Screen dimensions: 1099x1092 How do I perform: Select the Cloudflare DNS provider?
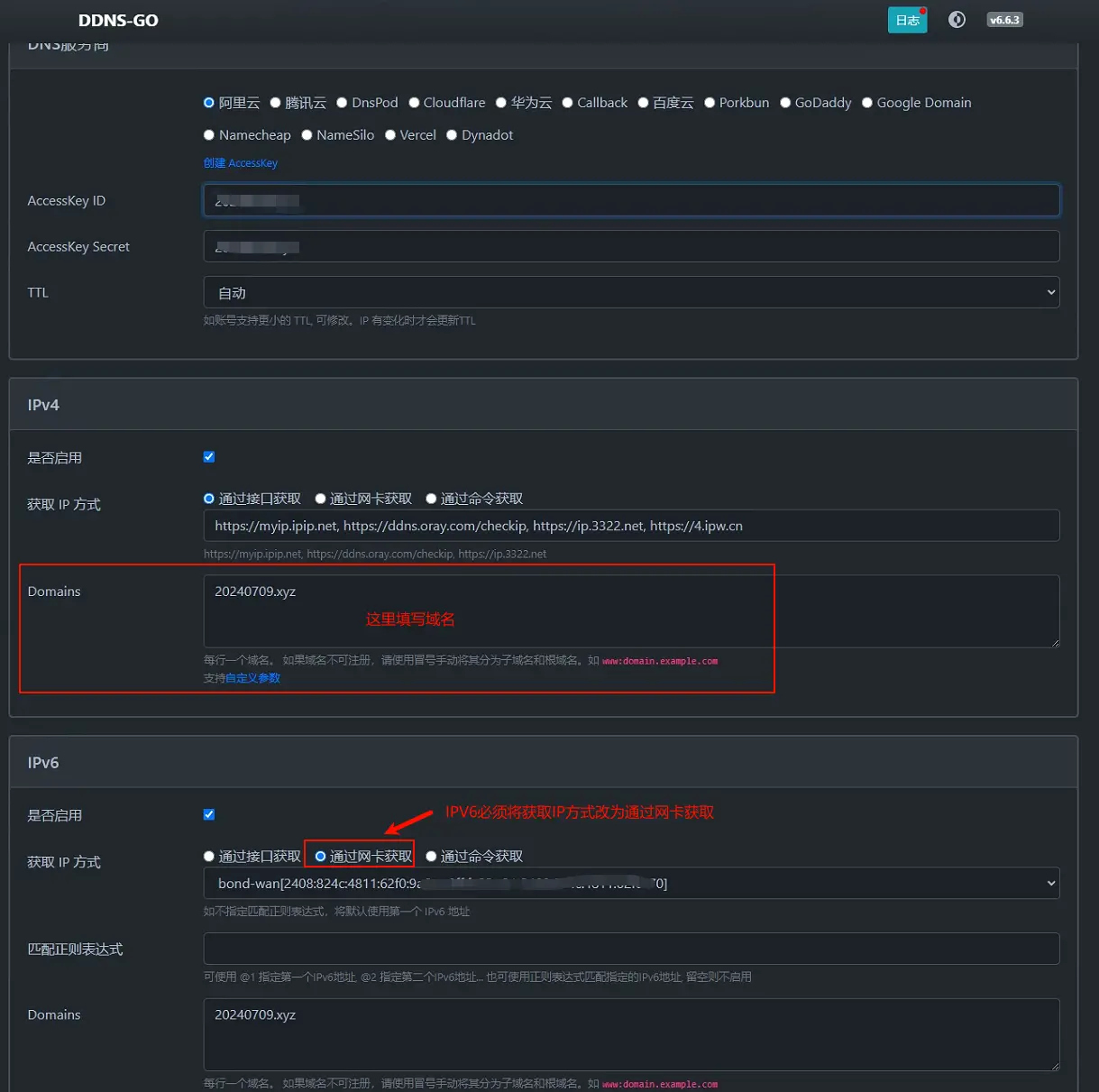coord(415,103)
